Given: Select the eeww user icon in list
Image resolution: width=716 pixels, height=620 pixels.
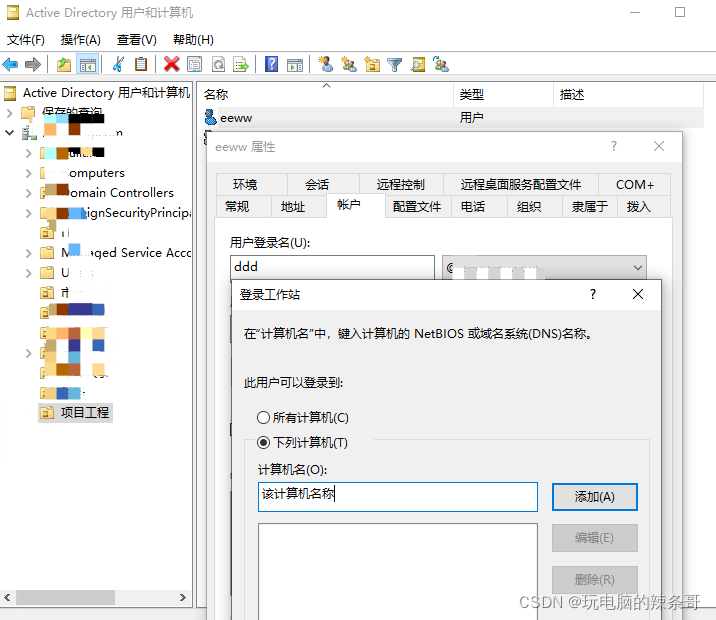Looking at the screenshot, I should [x=210, y=117].
